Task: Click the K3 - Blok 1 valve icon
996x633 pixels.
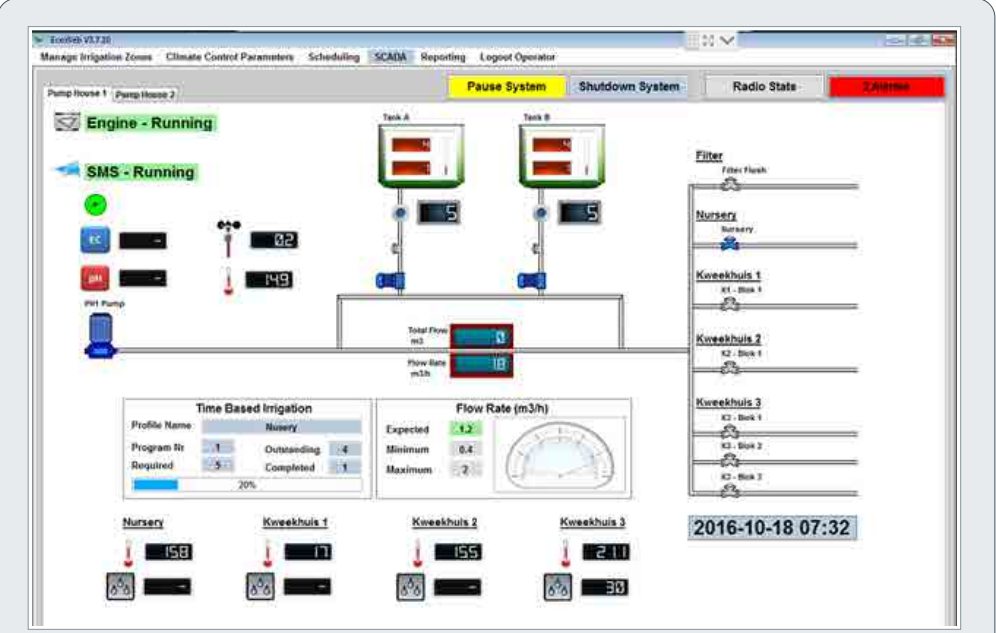Action: (730, 432)
